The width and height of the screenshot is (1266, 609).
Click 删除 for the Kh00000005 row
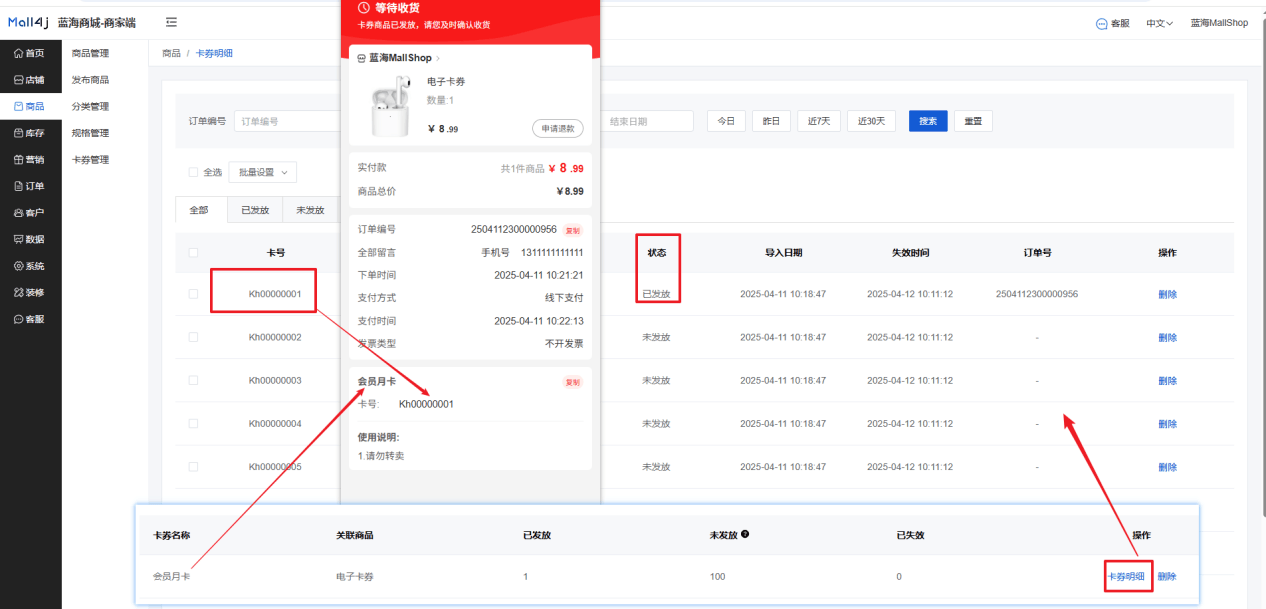click(x=1167, y=466)
